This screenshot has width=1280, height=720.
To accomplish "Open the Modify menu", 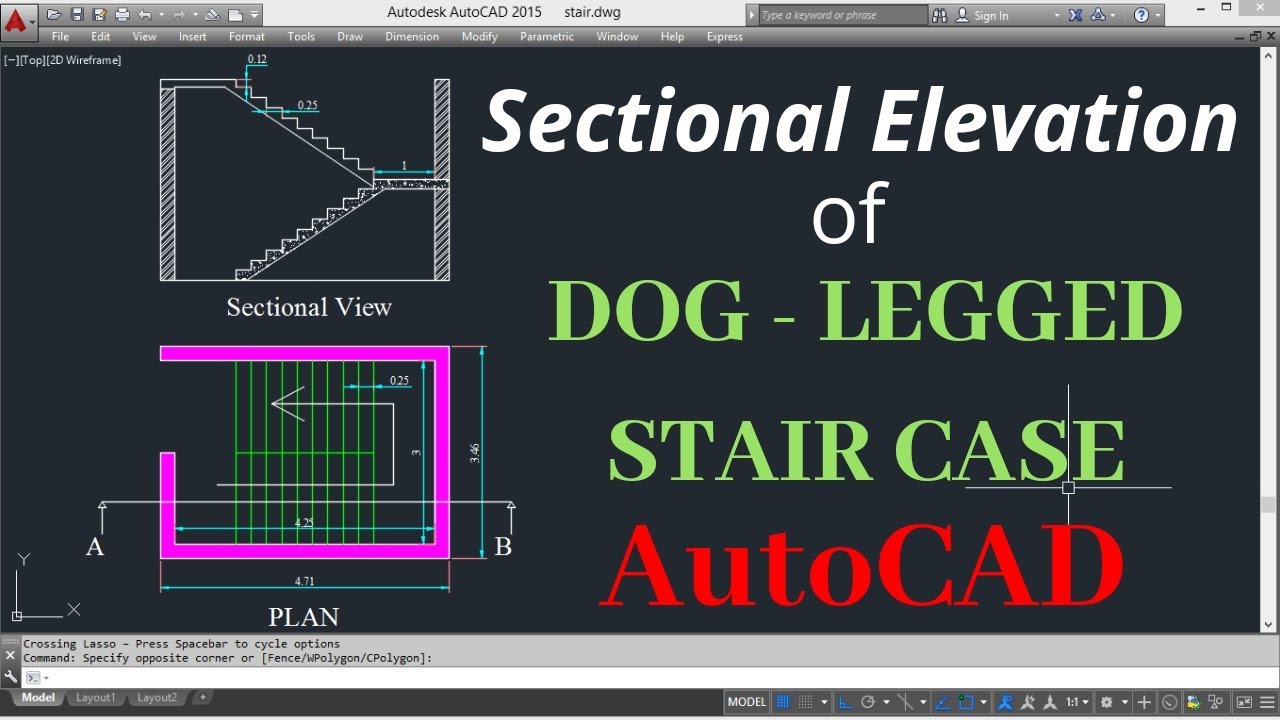I will [x=480, y=37].
